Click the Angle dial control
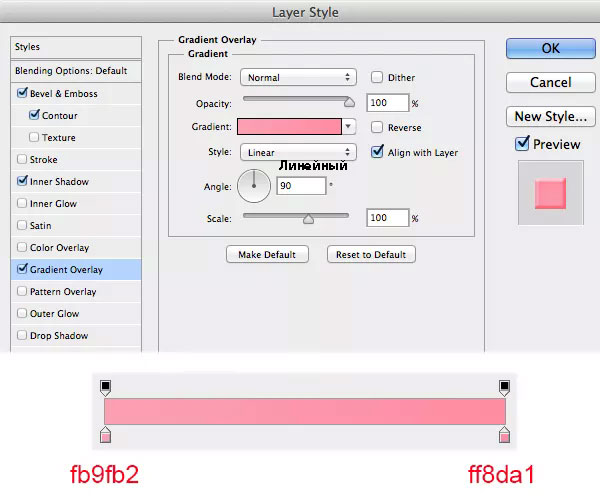 click(254, 186)
